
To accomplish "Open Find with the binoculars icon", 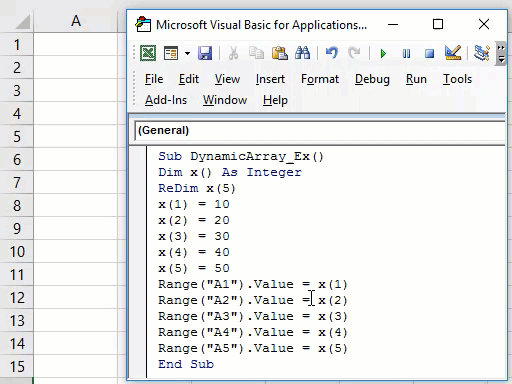I will 303,53.
